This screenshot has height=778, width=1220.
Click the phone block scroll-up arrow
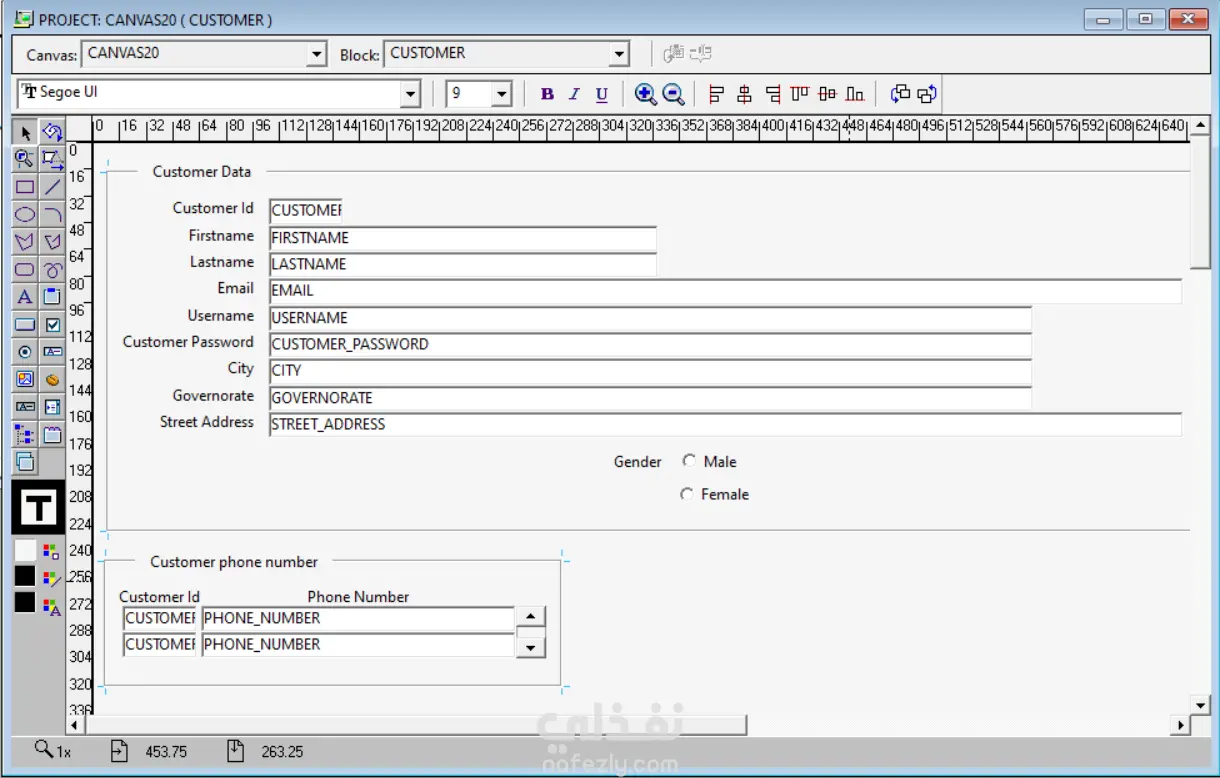[x=530, y=617]
